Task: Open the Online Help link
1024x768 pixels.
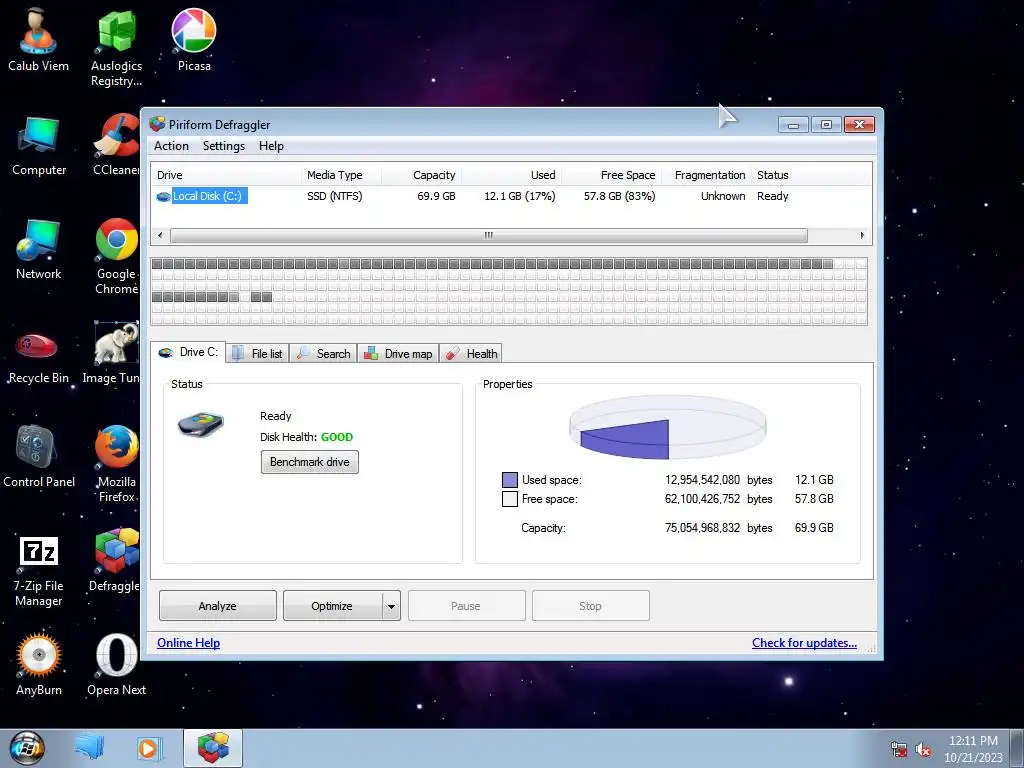Action: pyautogui.click(x=188, y=643)
